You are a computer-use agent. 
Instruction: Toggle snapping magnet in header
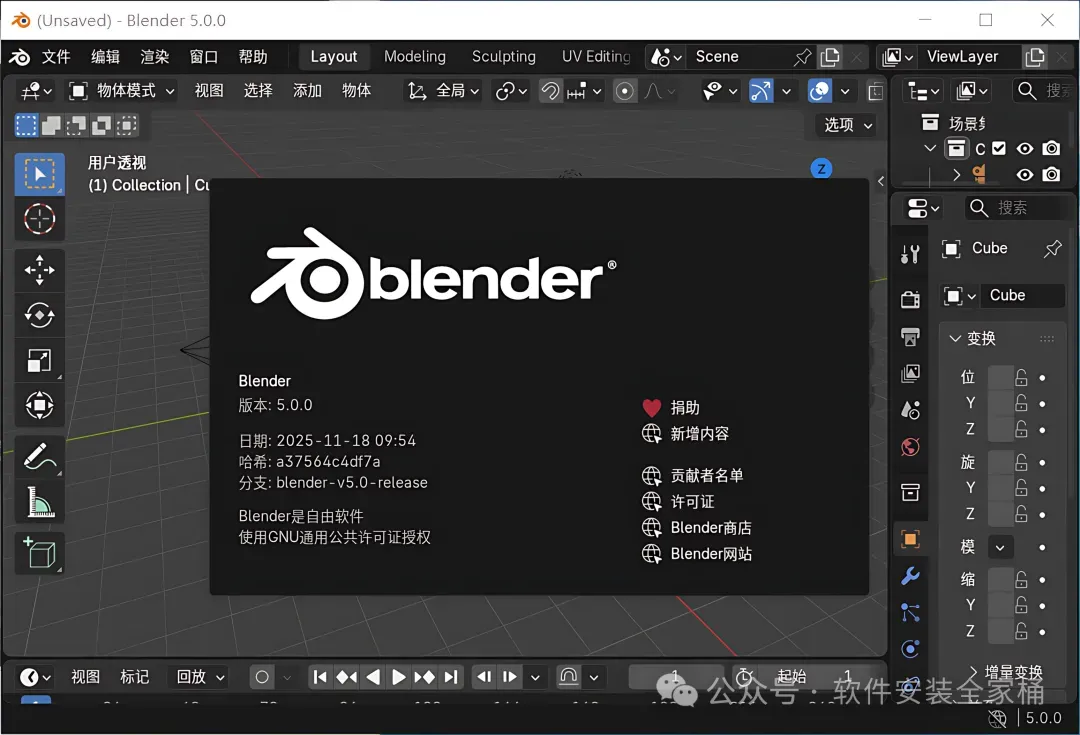(550, 91)
